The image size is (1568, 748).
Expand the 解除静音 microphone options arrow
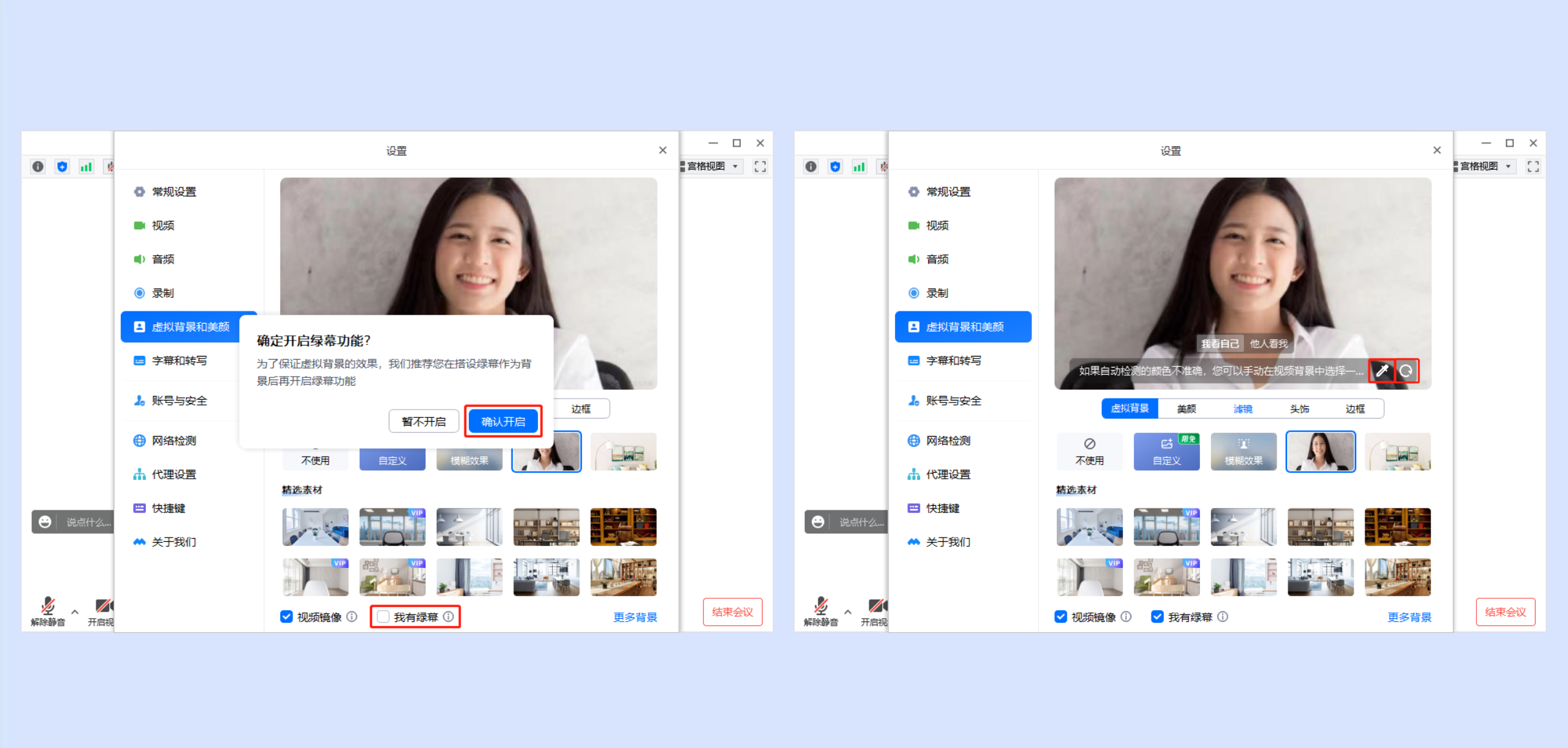[74, 612]
